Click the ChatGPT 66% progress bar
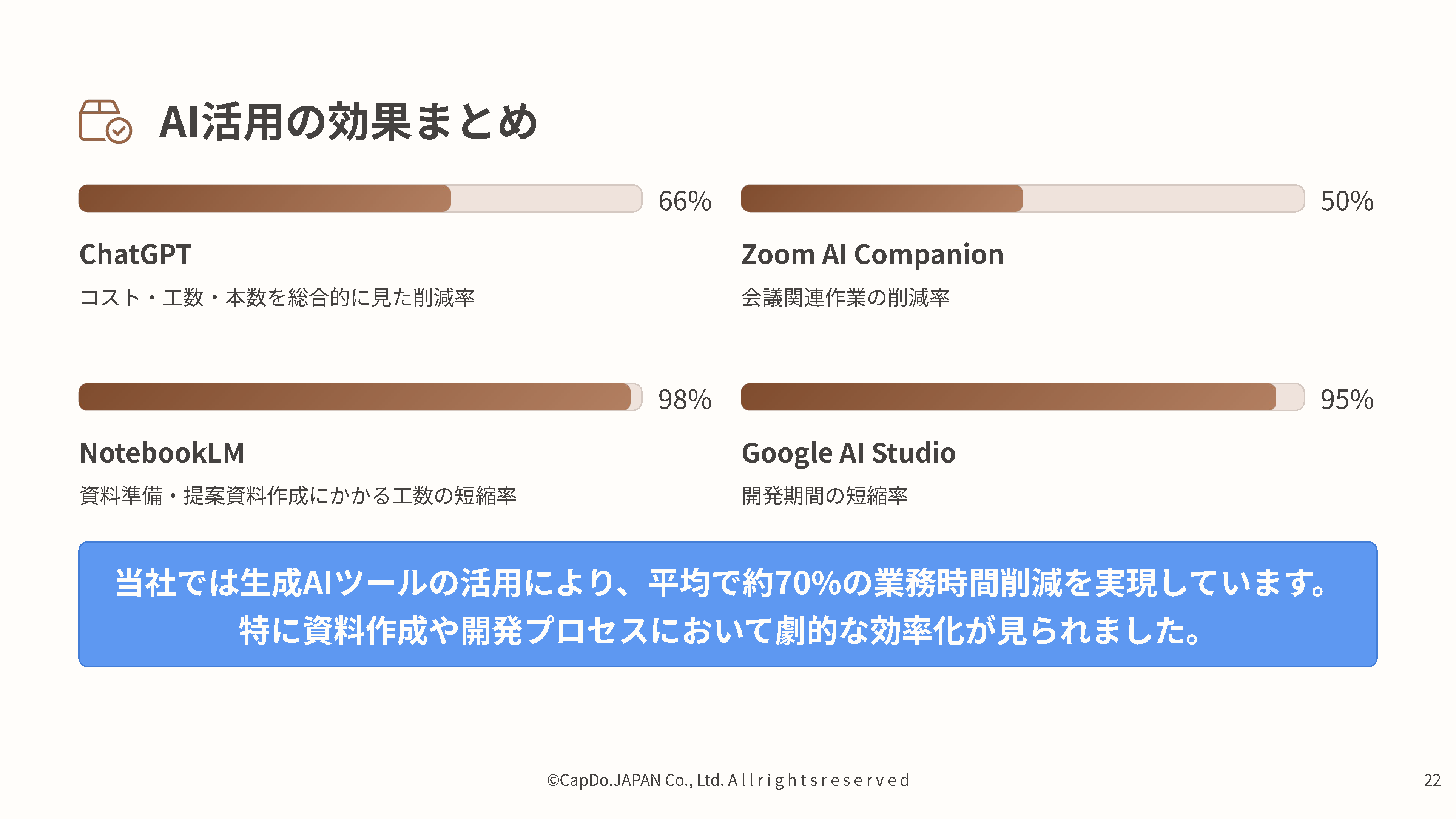Image resolution: width=1456 pixels, height=819 pixels. [360, 198]
